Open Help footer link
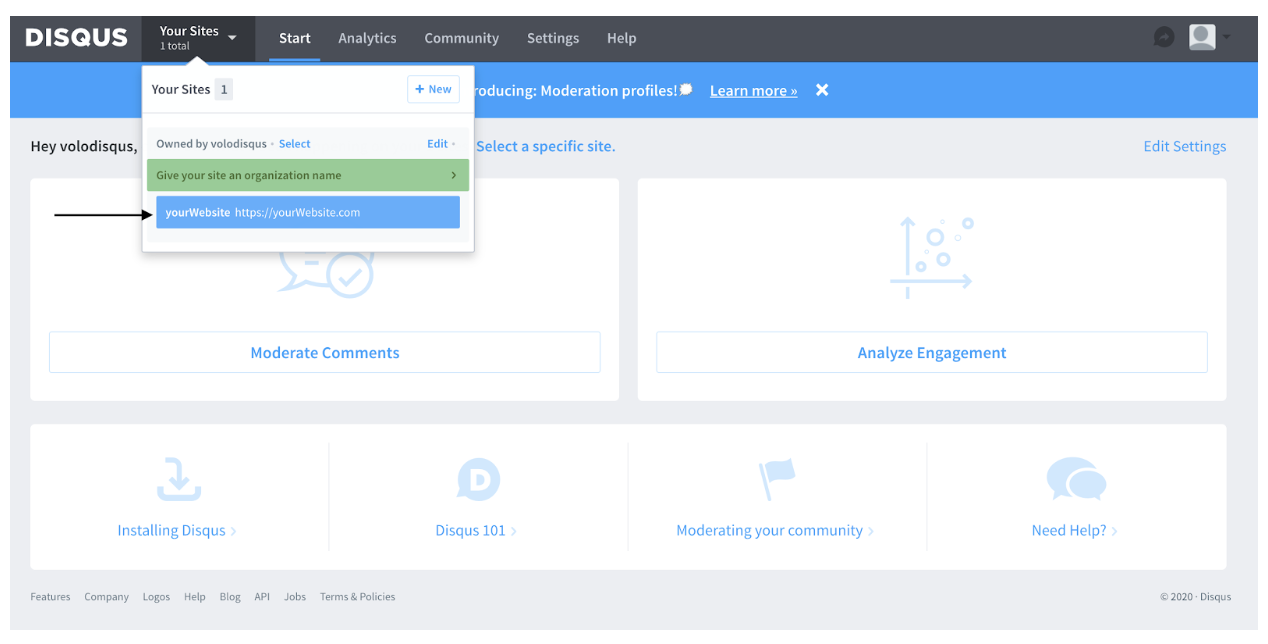 [x=194, y=597]
